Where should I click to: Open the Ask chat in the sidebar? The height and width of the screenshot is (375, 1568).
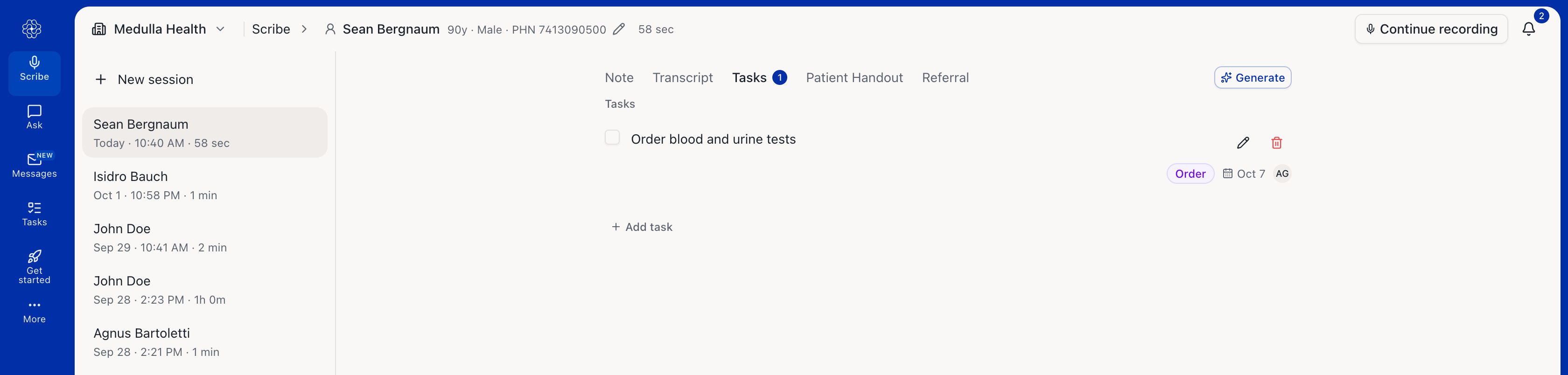pos(35,117)
